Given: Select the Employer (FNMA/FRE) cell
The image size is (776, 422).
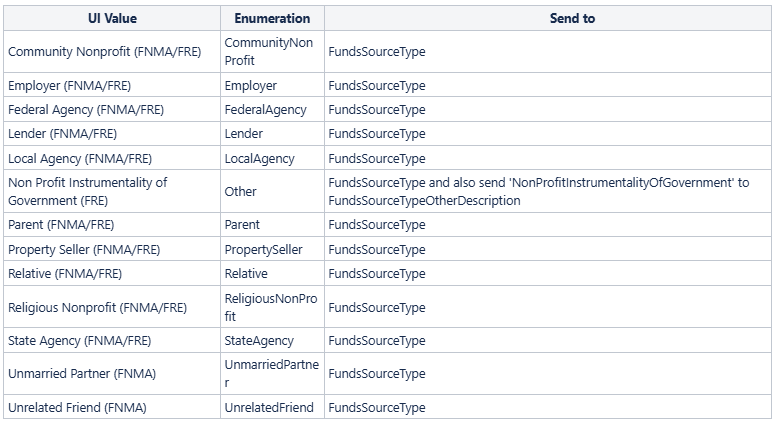Looking at the screenshot, I should (x=112, y=85).
